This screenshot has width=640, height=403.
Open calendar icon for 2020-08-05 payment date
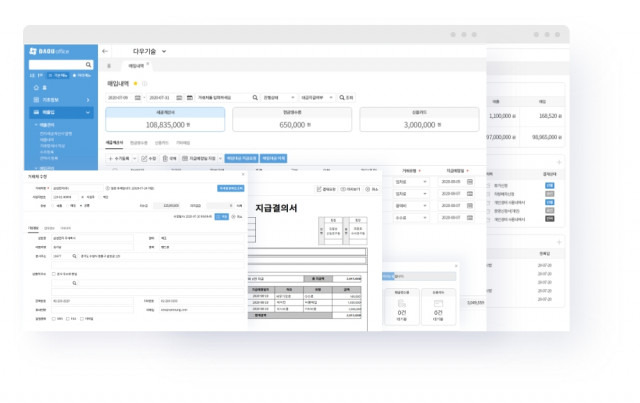click(470, 182)
